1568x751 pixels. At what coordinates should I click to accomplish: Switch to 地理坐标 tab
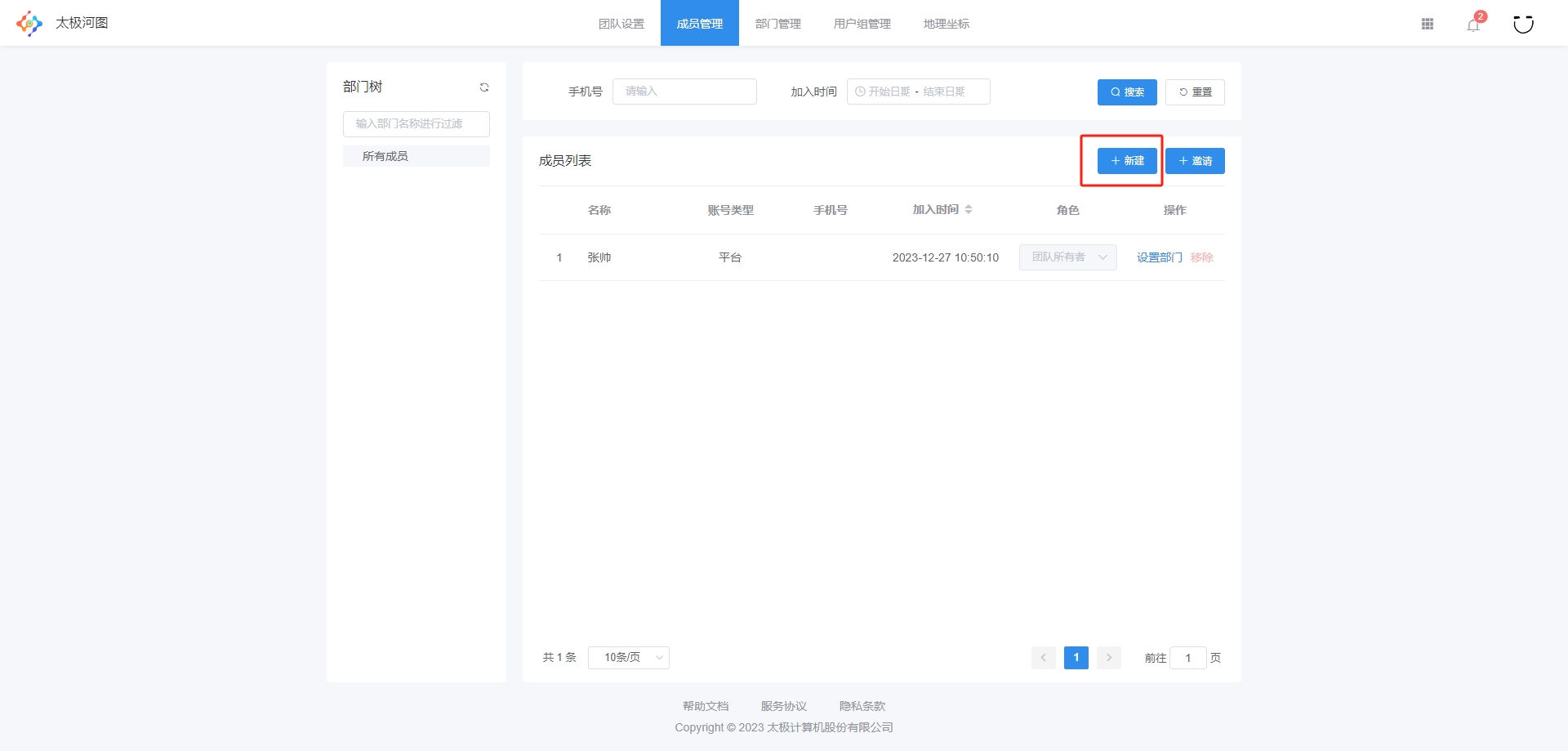947,23
